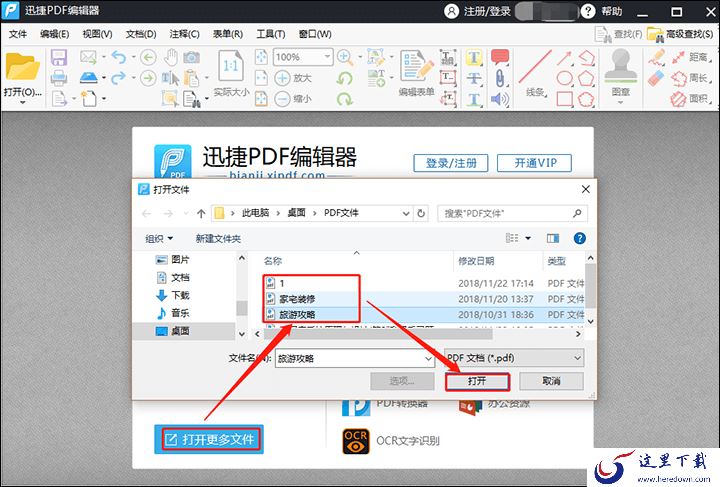The image size is (720, 487).
Task: Open the Edit (E) menu
Action: (54, 34)
